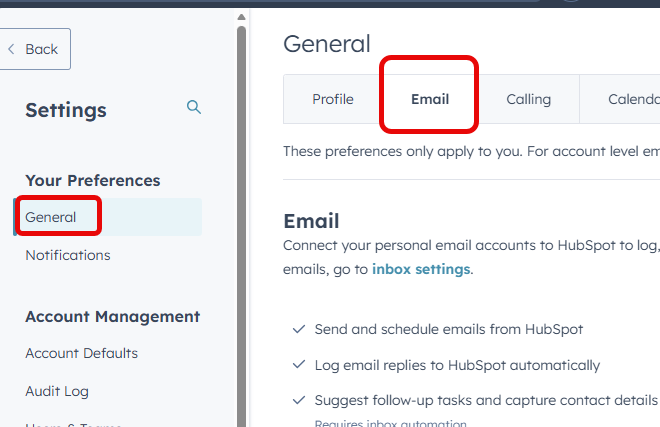Switch to the Email tab

pyautogui.click(x=430, y=99)
